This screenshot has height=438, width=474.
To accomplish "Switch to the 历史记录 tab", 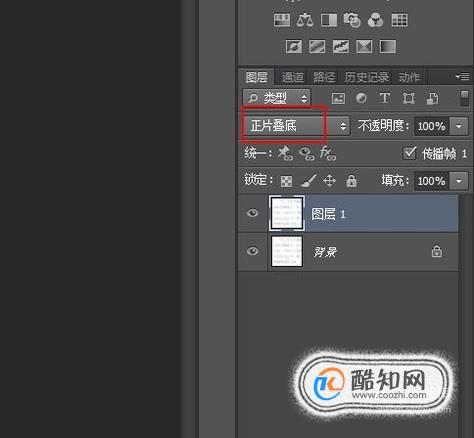I will click(x=366, y=77).
